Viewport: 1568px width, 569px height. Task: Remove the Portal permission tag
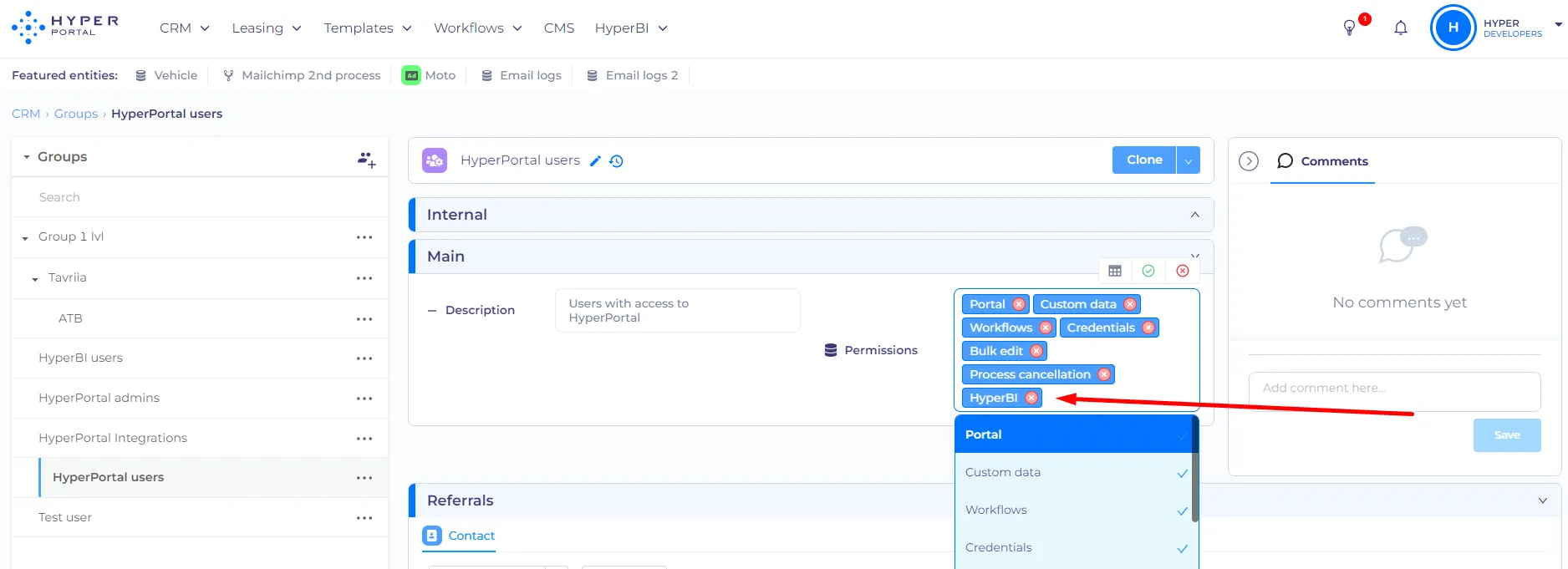1019,304
